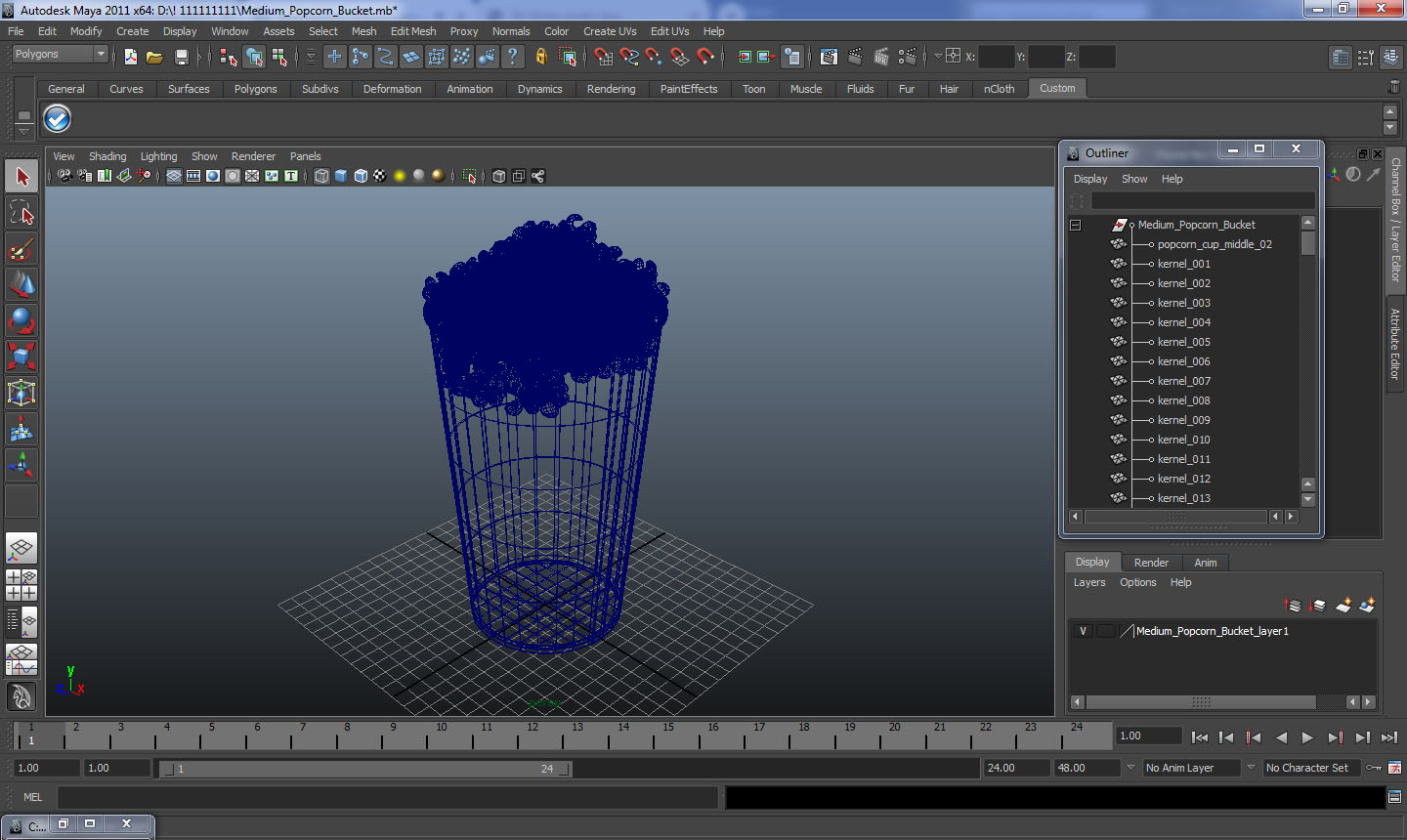Open shelf options arrow at left
Image resolution: width=1407 pixels, height=840 pixels.
tap(24, 131)
